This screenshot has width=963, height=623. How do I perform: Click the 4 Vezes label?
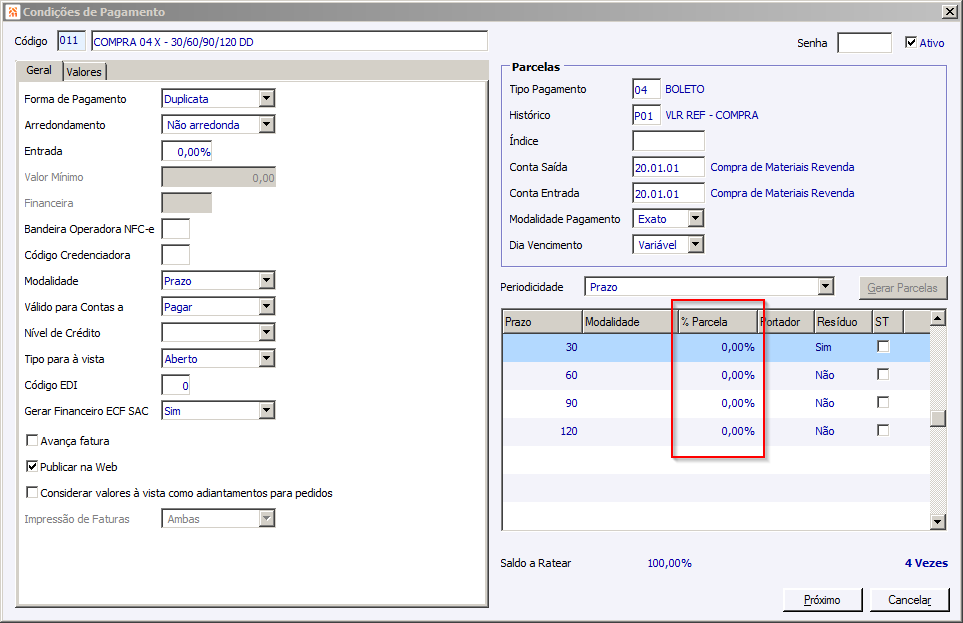[926, 563]
